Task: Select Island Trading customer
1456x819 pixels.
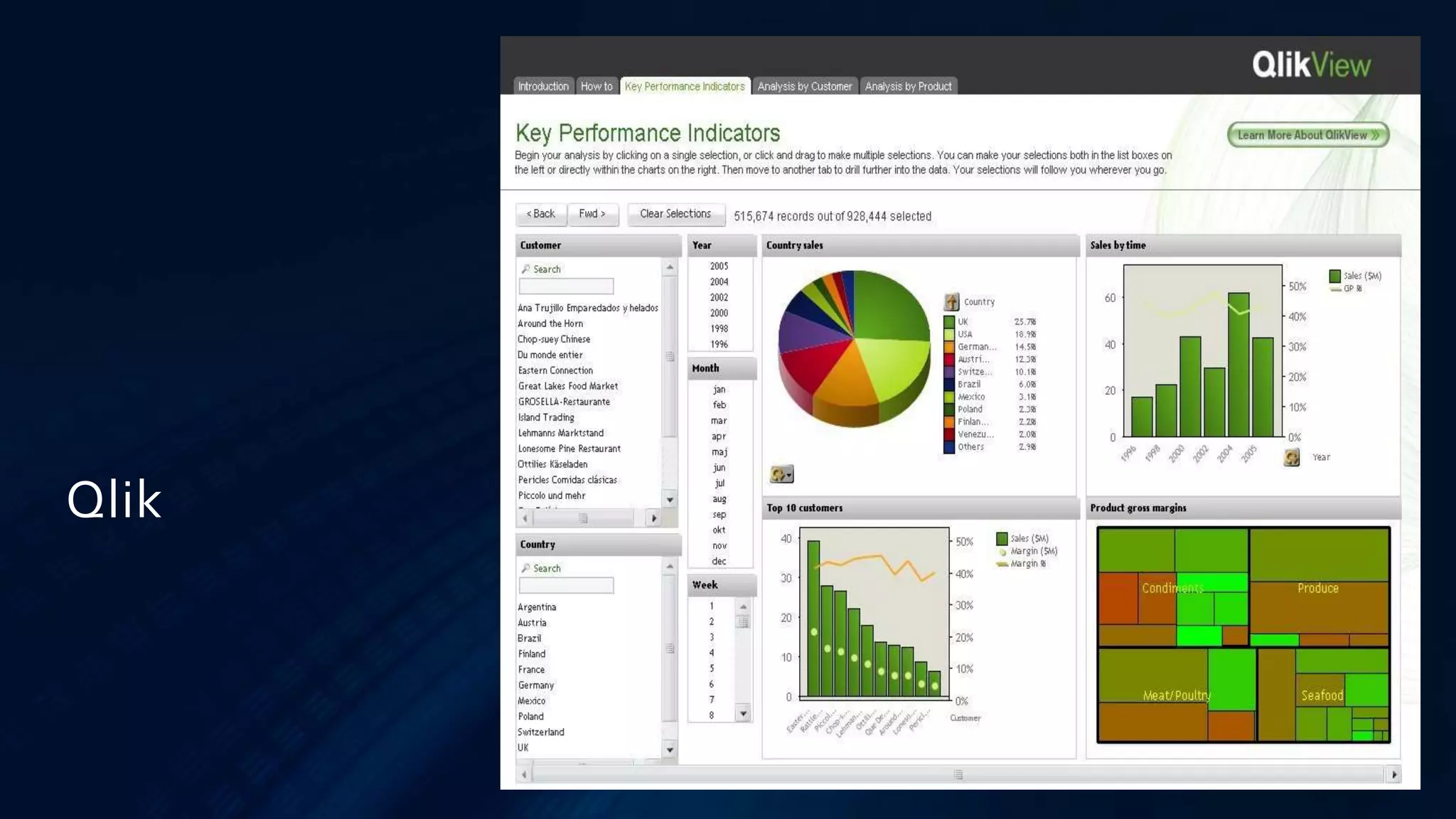Action: tap(546, 417)
